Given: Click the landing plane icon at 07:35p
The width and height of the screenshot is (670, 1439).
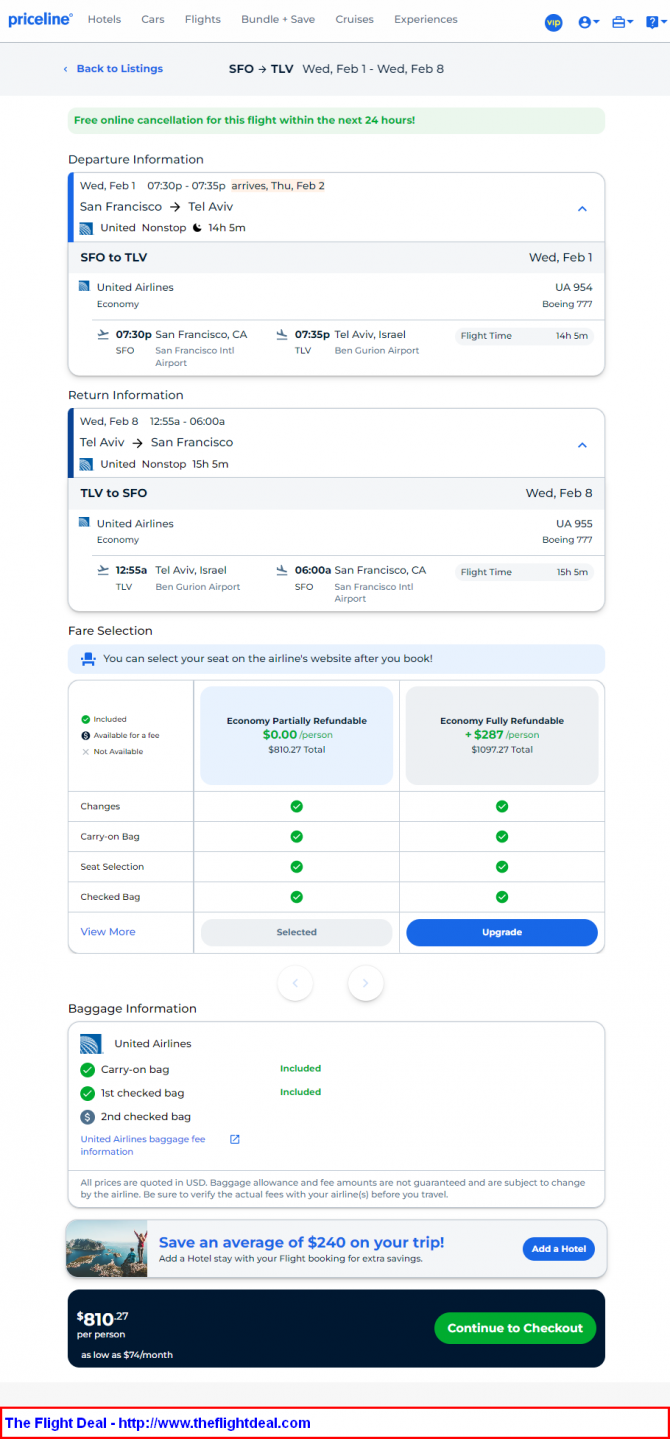Looking at the screenshot, I should point(282,334).
